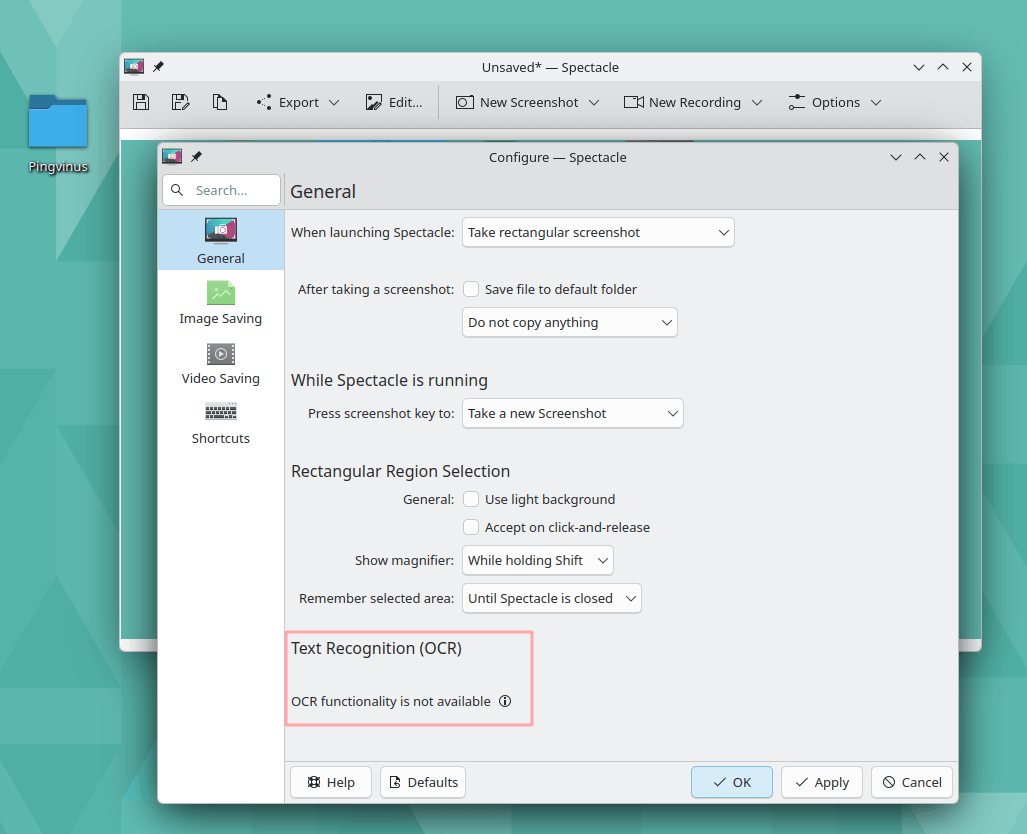
Task: Open the Options menu in toolbar
Action: coord(835,102)
